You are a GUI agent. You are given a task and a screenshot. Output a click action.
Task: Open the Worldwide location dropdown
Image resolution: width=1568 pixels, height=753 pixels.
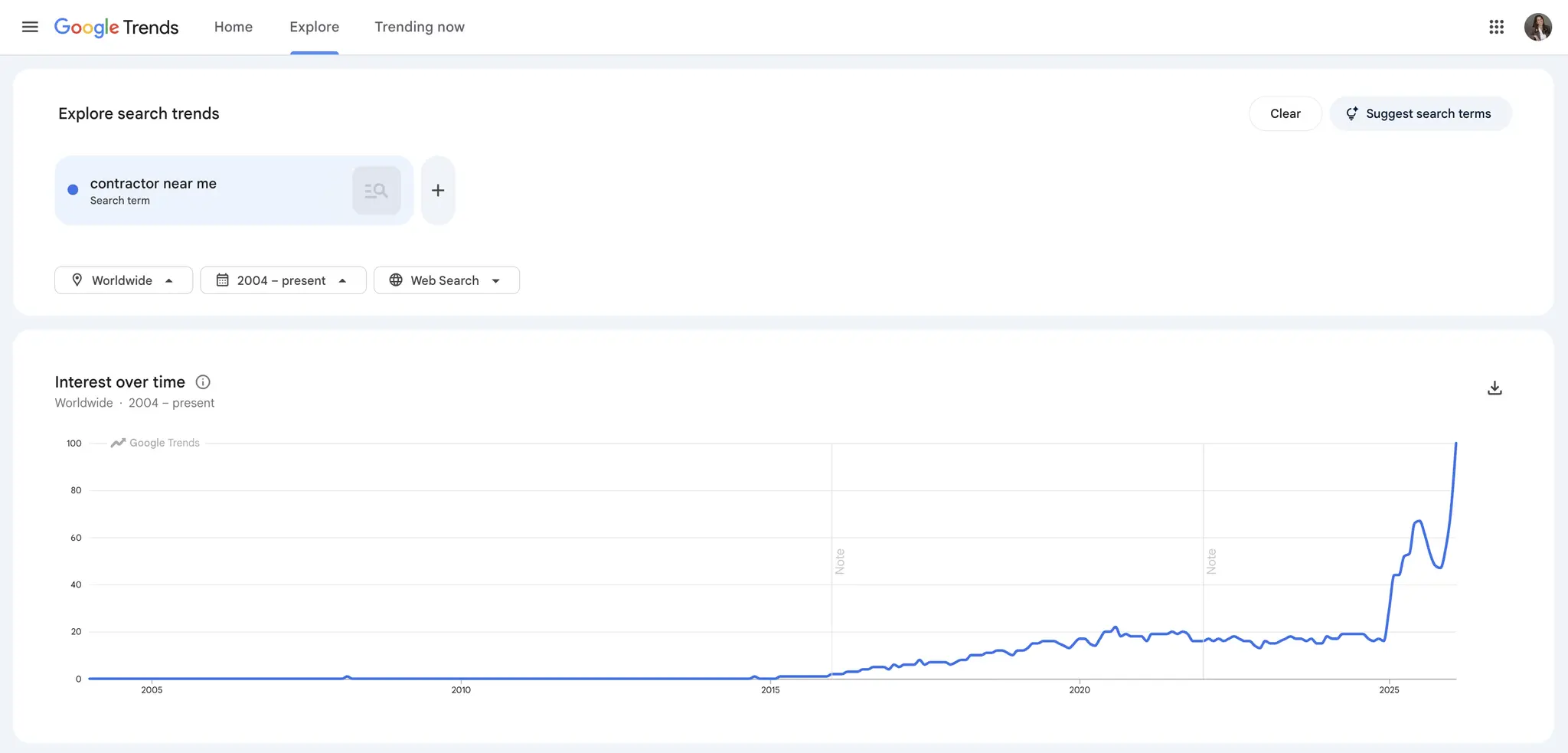pyautogui.click(x=123, y=280)
